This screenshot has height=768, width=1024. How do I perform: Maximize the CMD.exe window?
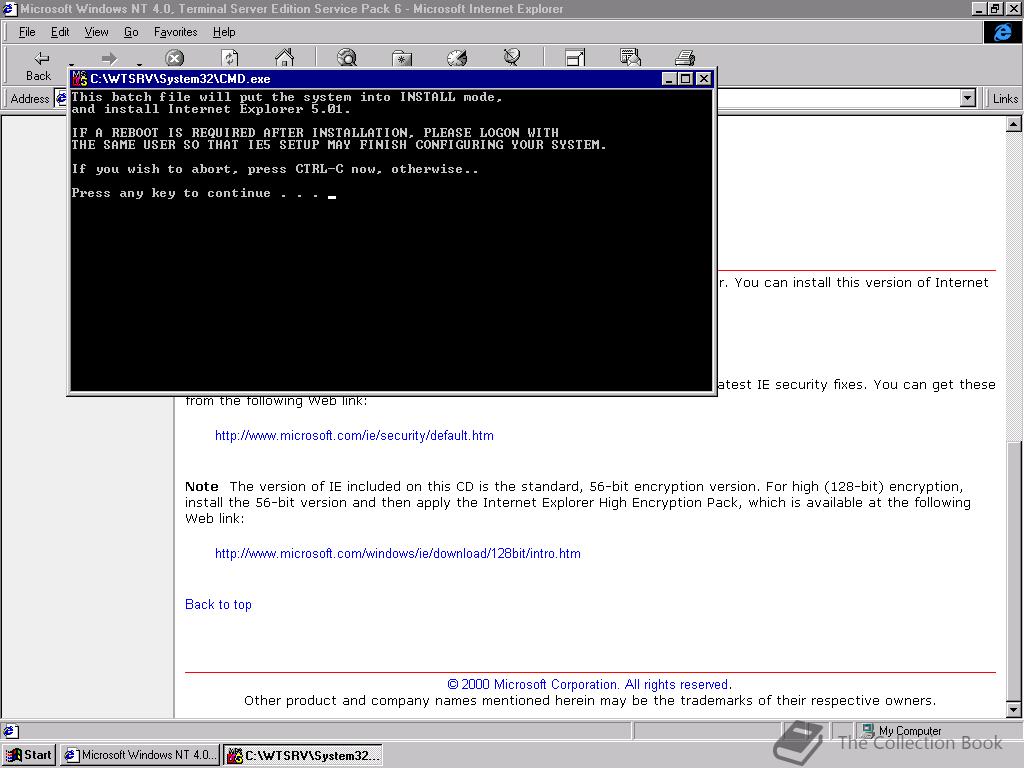tap(685, 78)
